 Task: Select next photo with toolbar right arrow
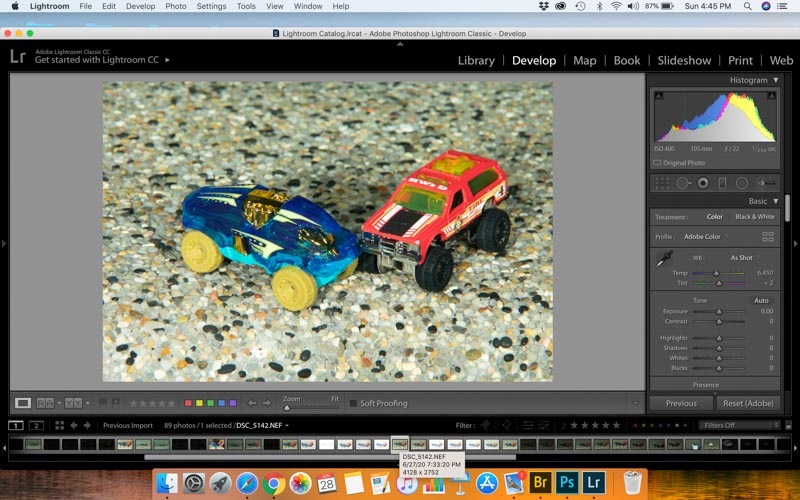(x=266, y=403)
